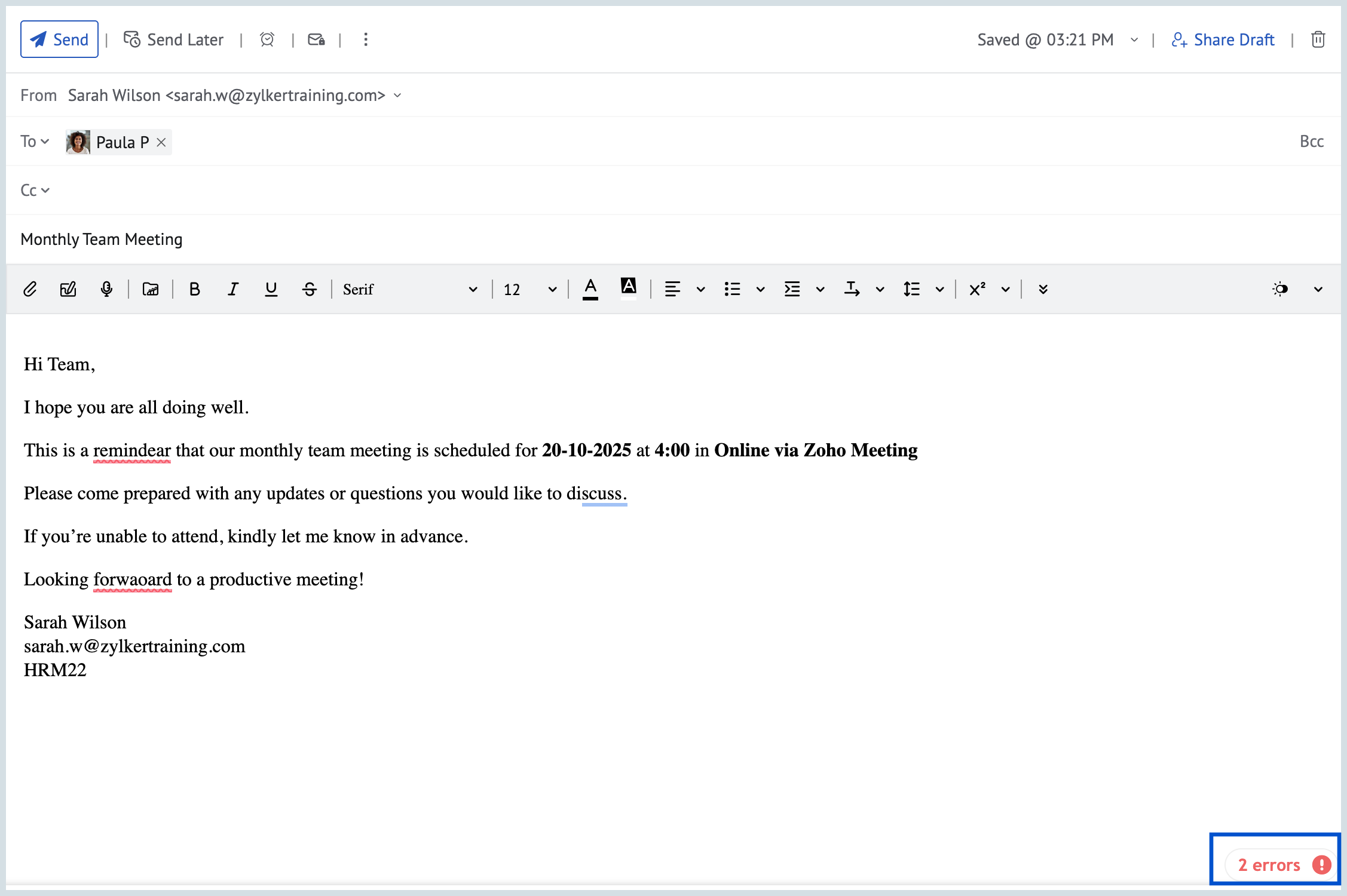Expand the Cc field chevron menu
This screenshot has height=896, width=1347.
click(x=45, y=191)
